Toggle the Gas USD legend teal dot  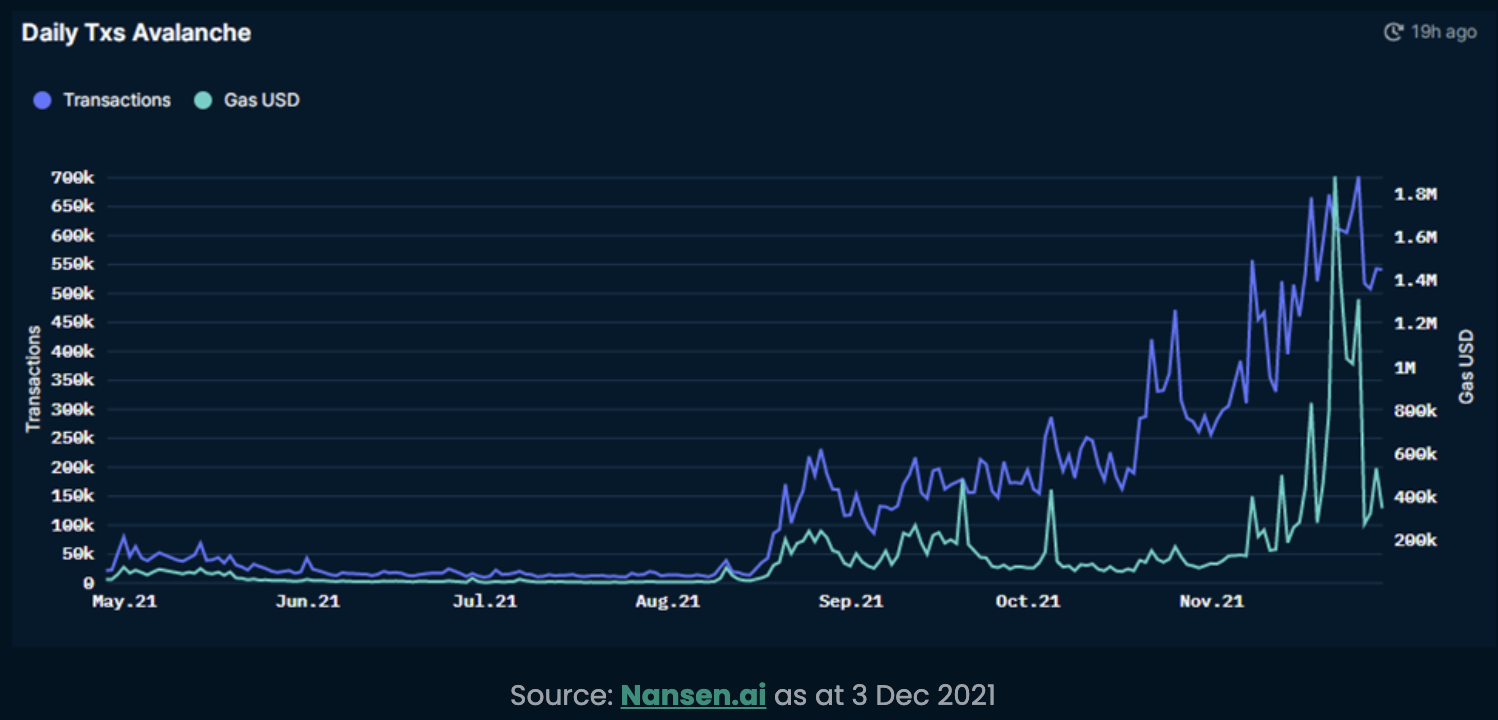coord(203,100)
